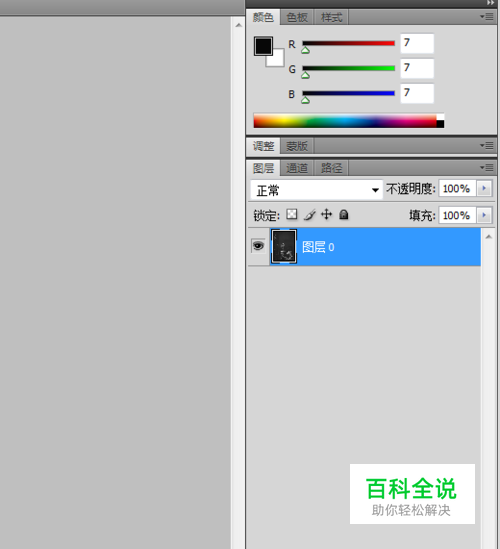This screenshot has height=549, width=500.
Task: Open the Adjustments panel options menu
Action: pos(487,145)
